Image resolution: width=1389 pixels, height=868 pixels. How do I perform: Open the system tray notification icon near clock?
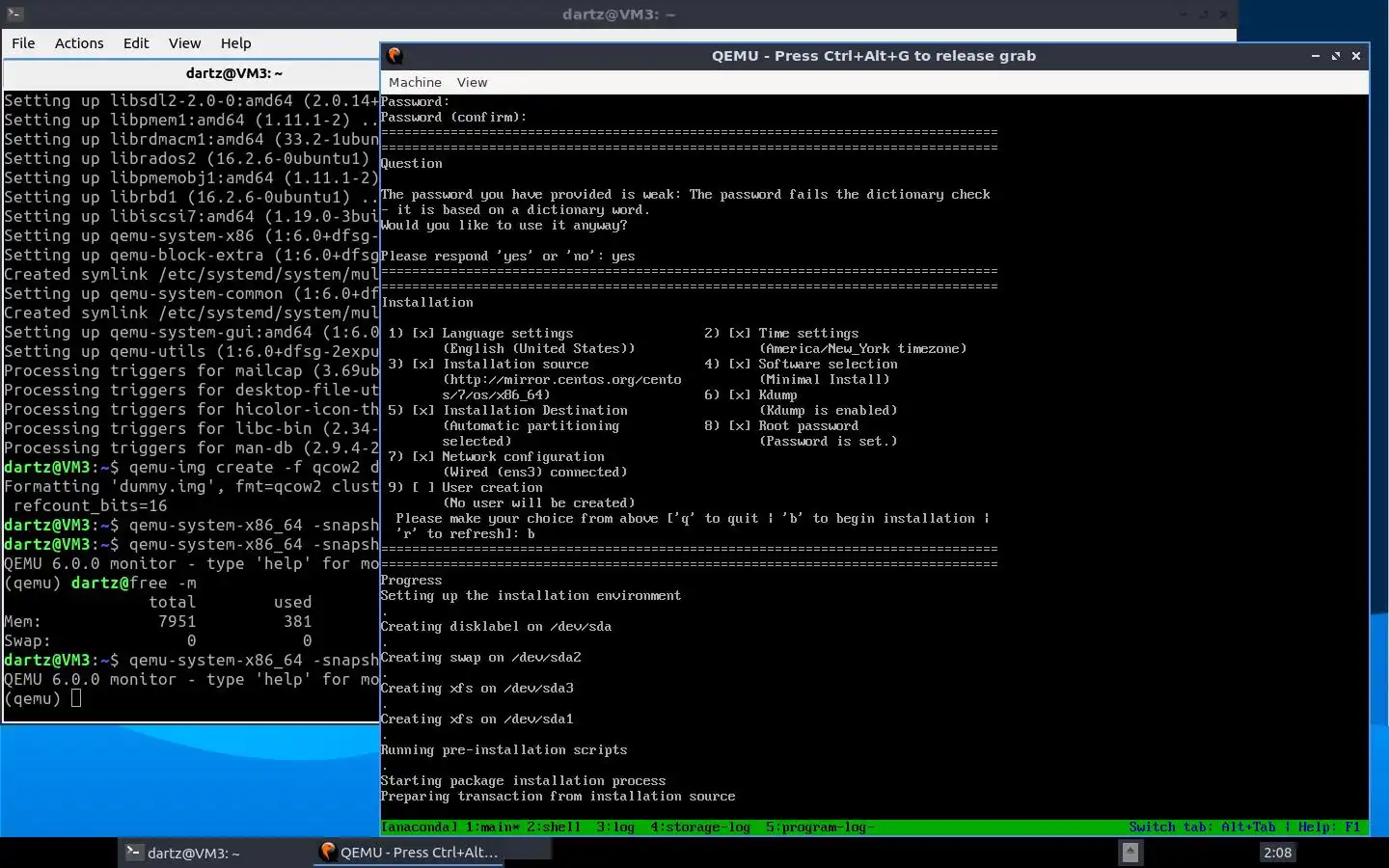point(1130,853)
